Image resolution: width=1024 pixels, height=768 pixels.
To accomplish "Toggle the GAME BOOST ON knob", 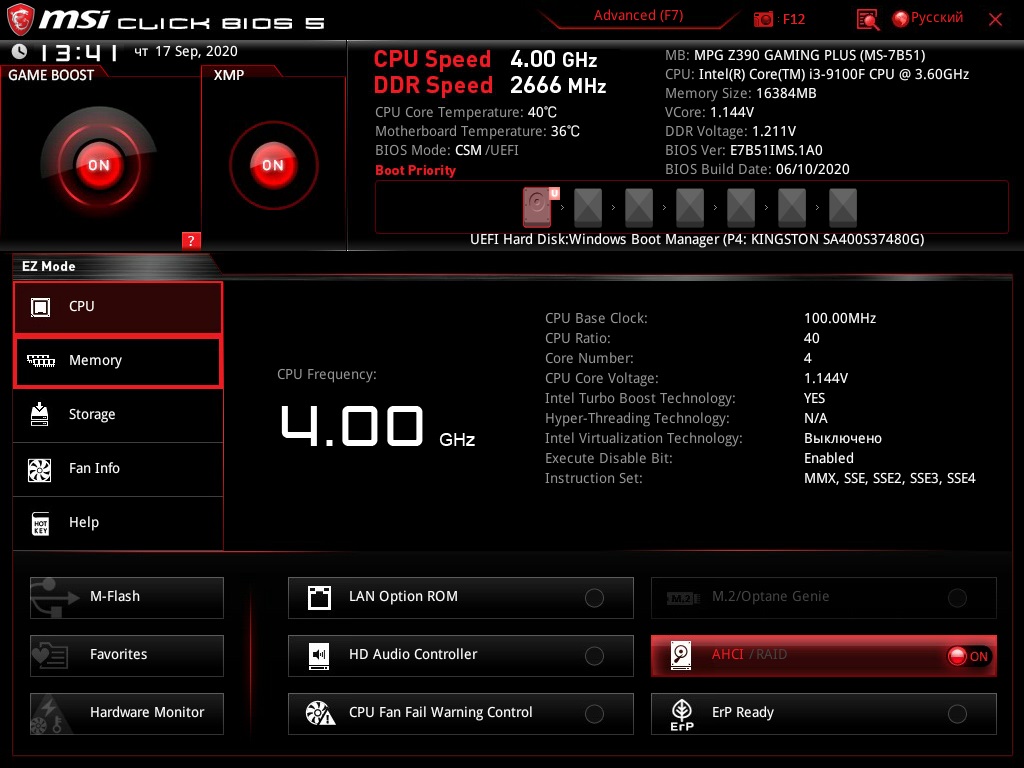I will pyautogui.click(x=99, y=165).
